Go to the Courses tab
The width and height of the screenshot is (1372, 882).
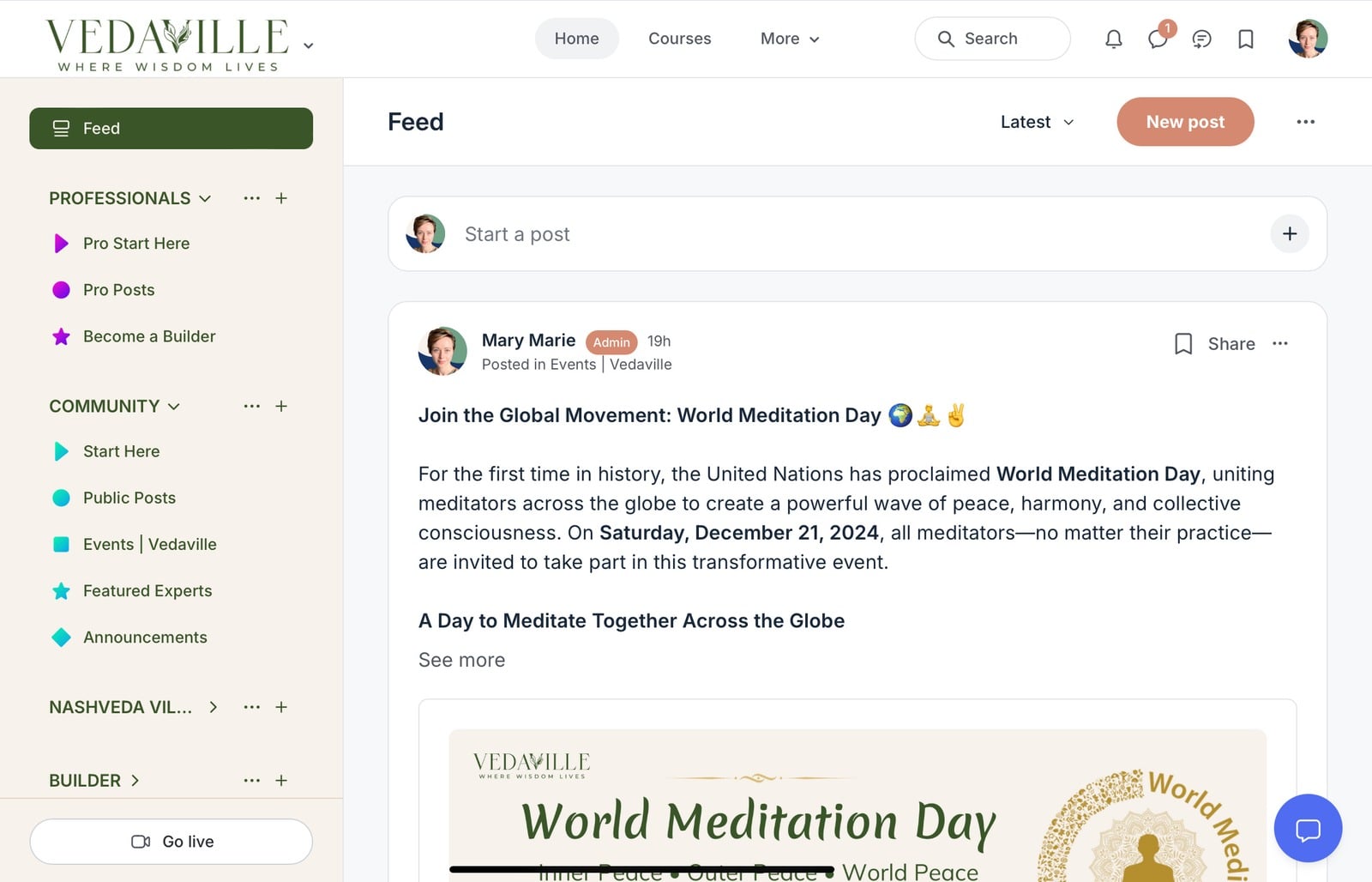tap(680, 39)
